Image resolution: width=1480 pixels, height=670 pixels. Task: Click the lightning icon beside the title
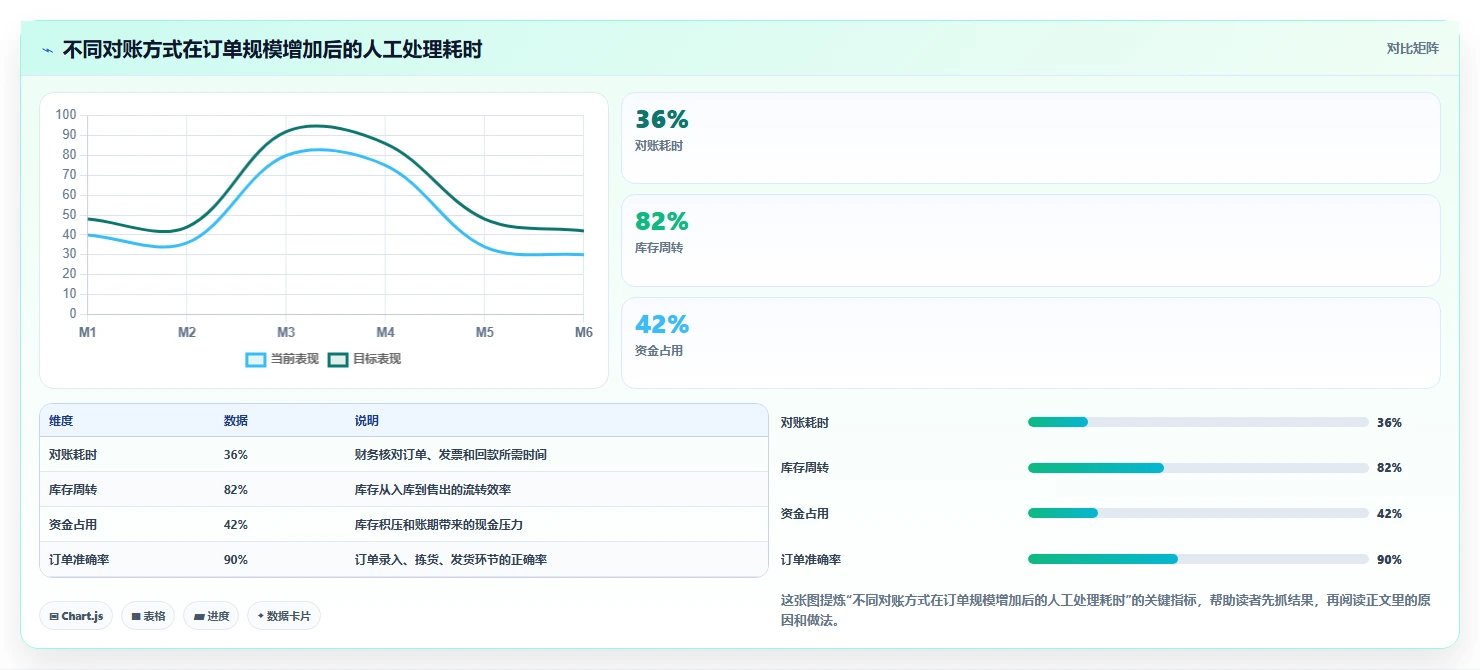click(x=47, y=50)
